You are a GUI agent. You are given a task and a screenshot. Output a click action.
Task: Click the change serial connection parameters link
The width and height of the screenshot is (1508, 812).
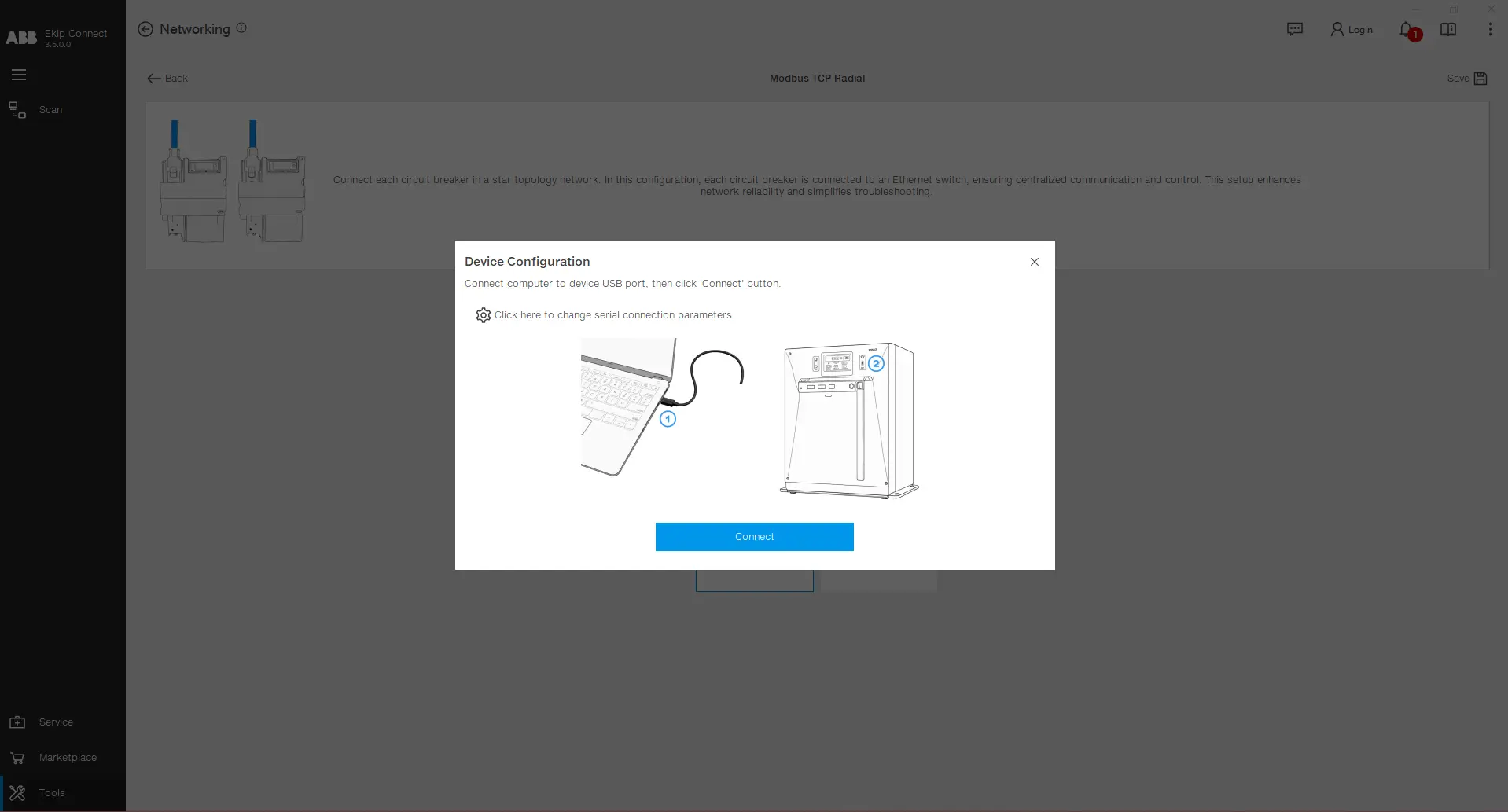pyautogui.click(x=612, y=314)
